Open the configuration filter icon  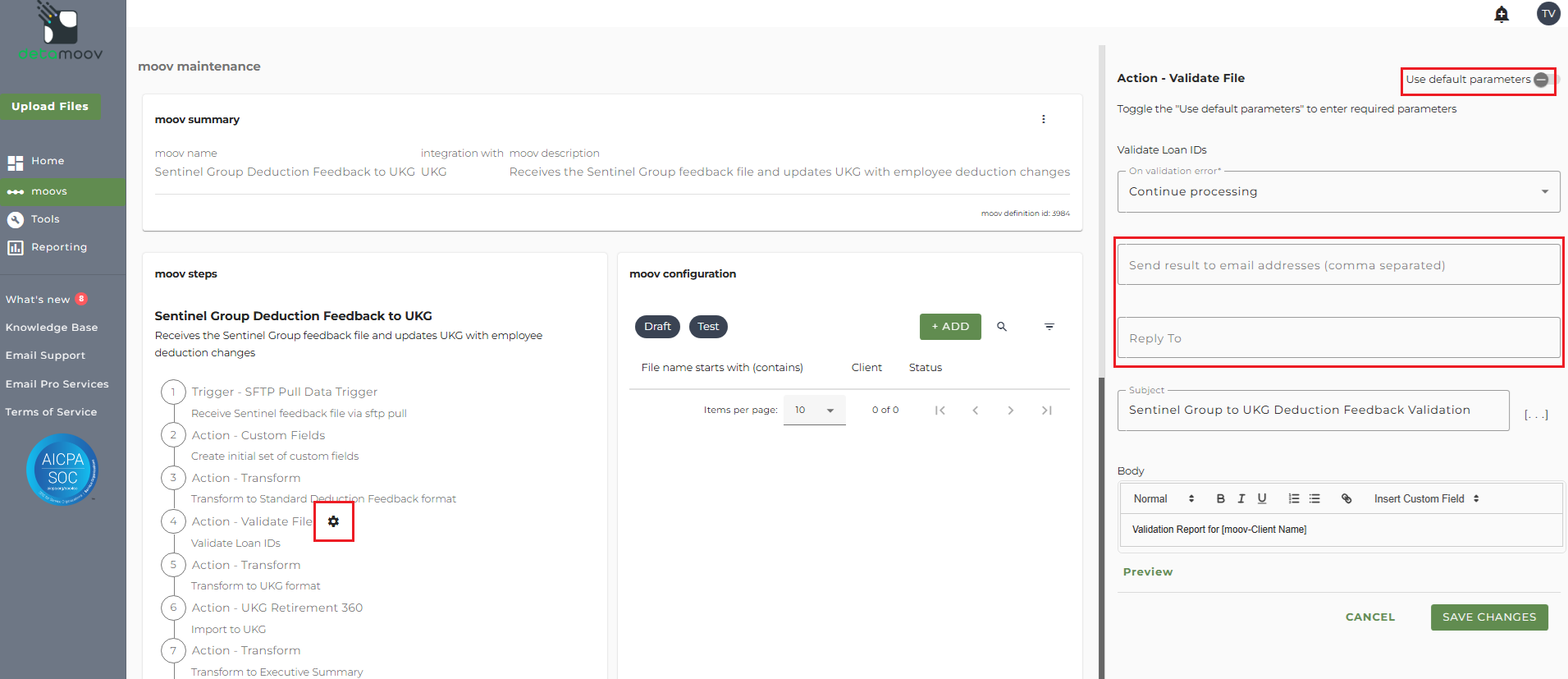pos(1049,327)
